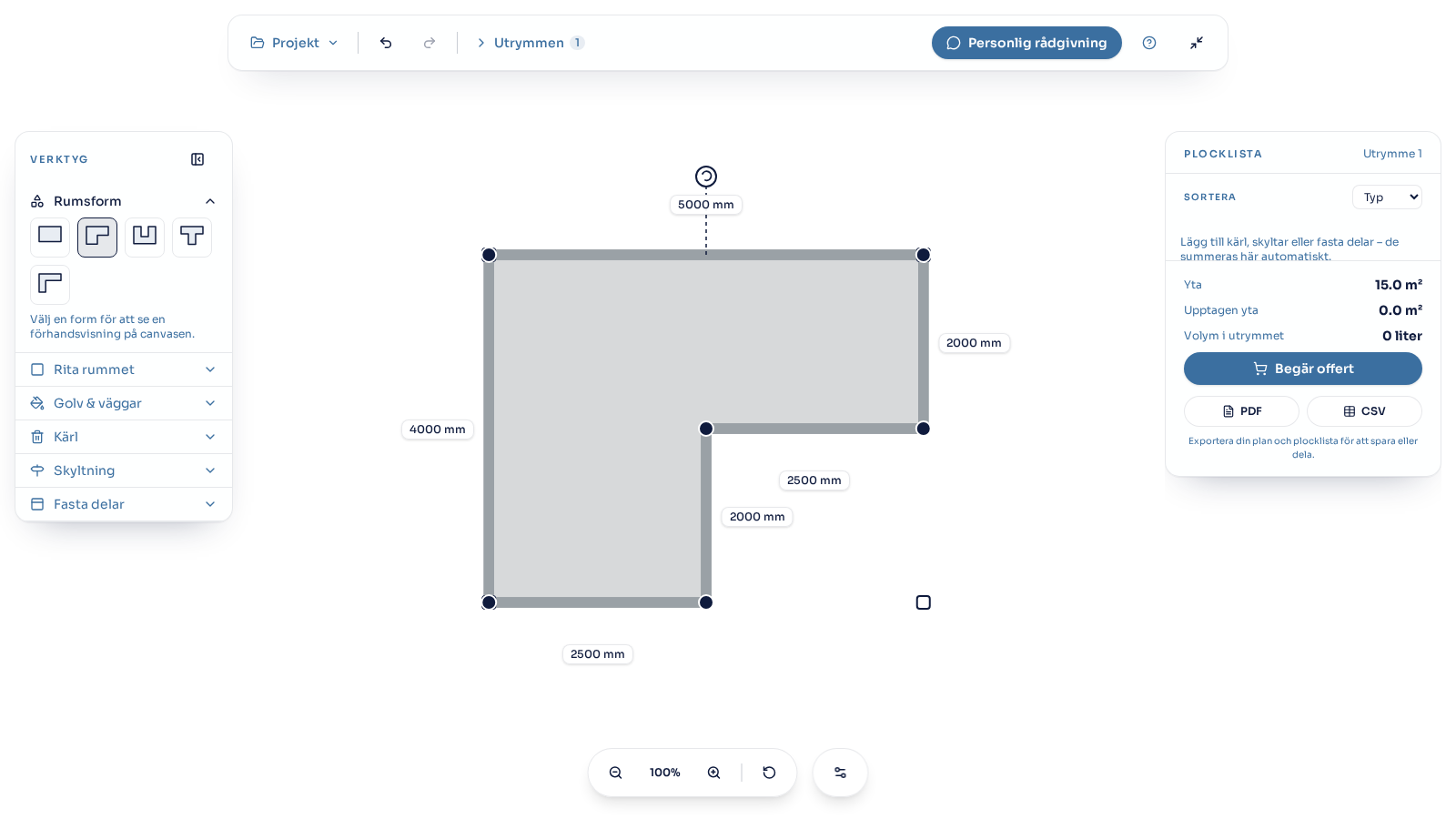Viewport: 1456px width, 819px height.
Task: Zoom out the canvas
Action: [616, 773]
